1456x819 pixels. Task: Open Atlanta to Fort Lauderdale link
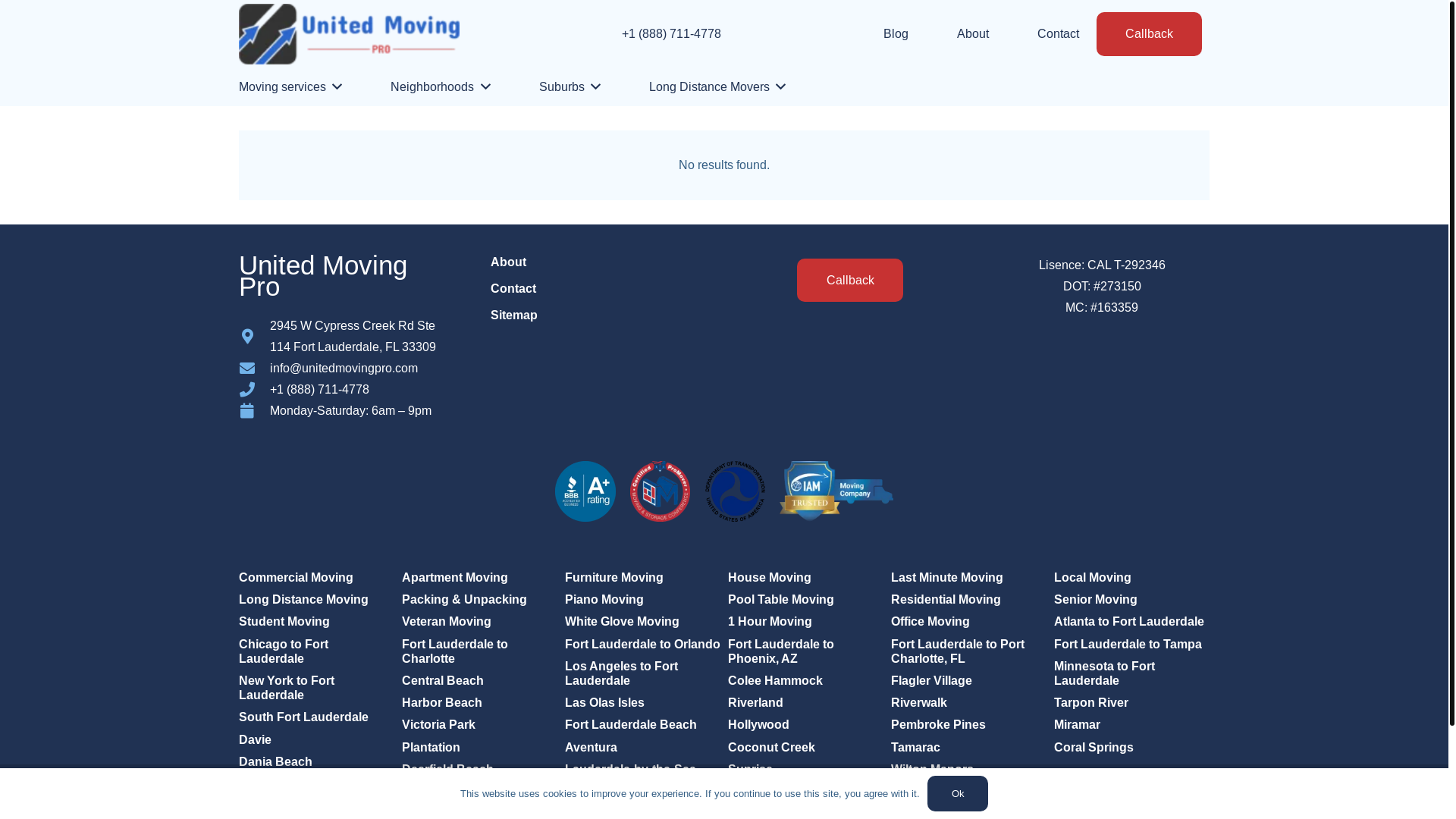tap(1129, 622)
